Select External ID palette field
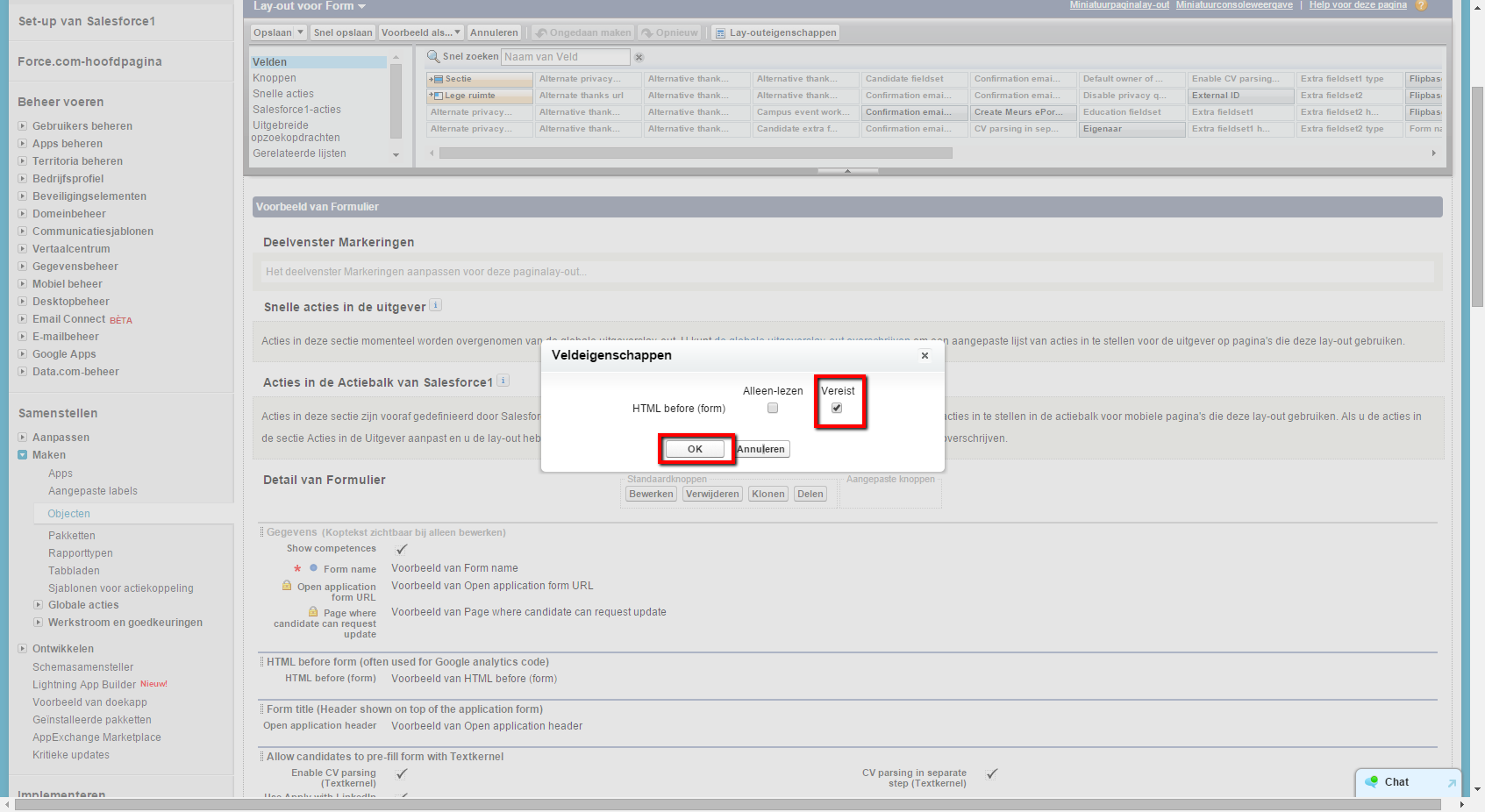Viewport: 1485px width, 812px height. tap(1241, 96)
